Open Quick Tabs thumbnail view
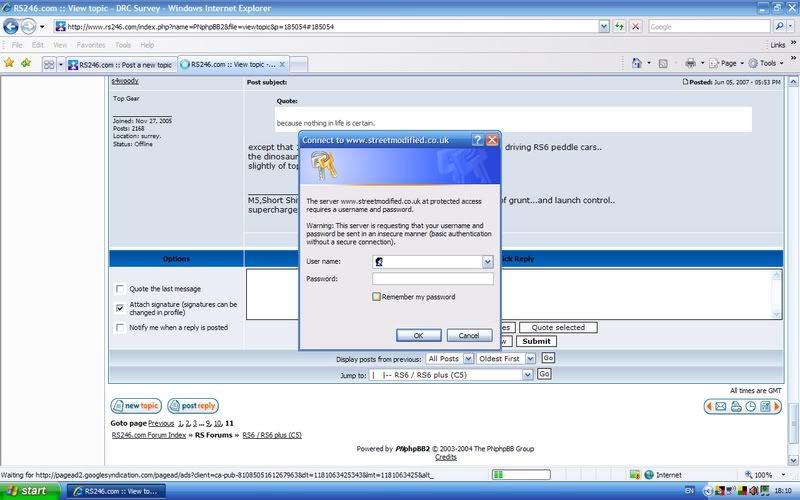This screenshot has height=500, width=800. click(49, 64)
